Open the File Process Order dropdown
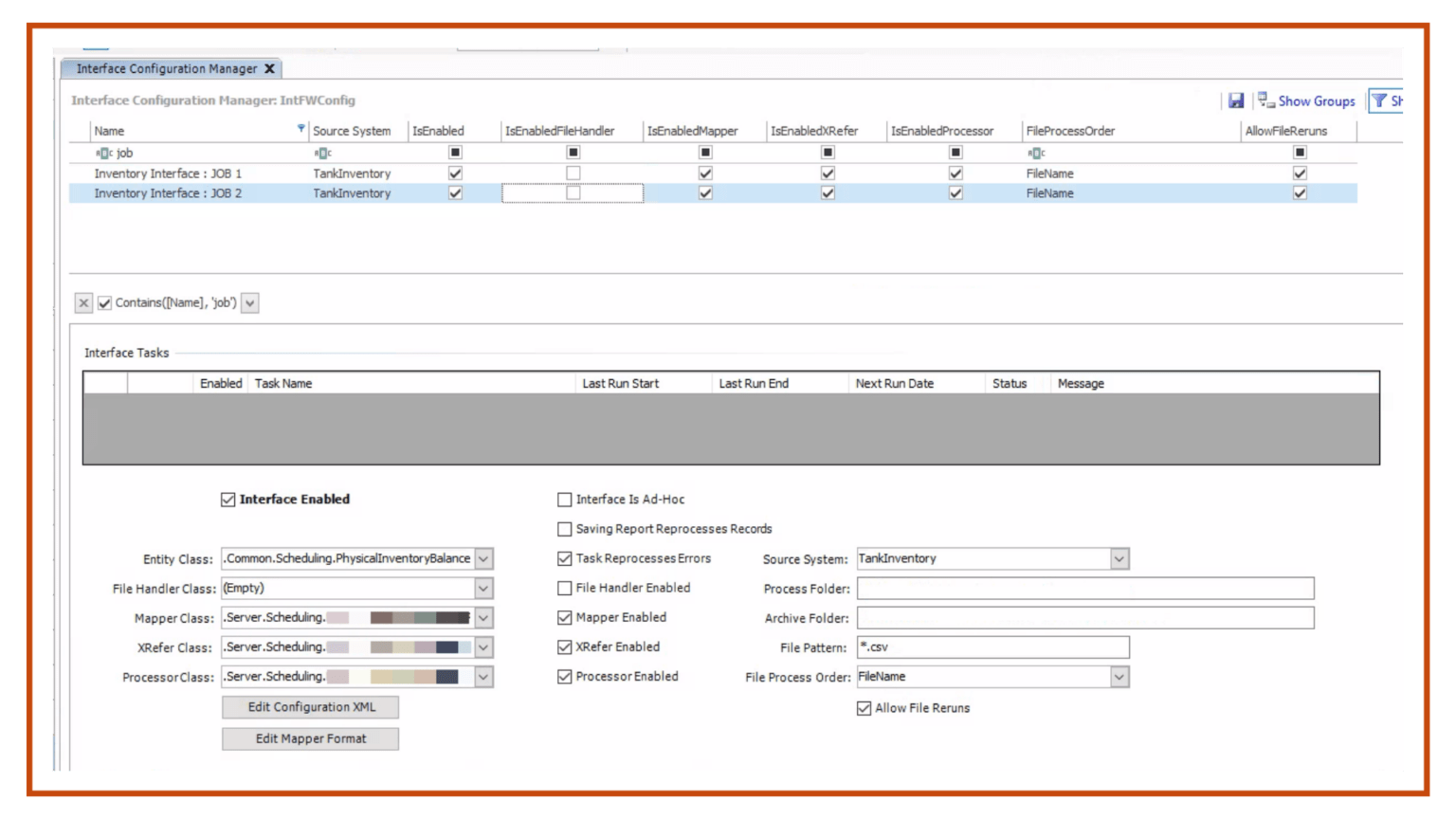 pyautogui.click(x=1119, y=677)
